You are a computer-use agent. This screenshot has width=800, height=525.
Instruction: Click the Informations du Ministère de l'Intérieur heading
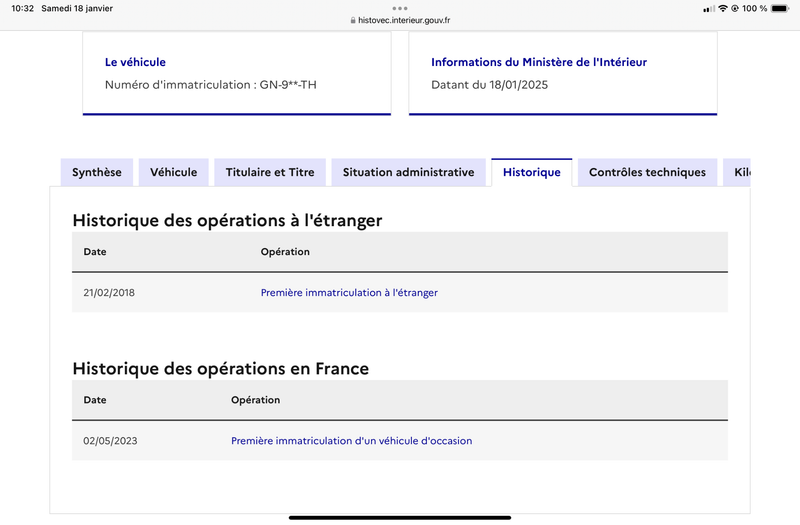pyautogui.click(x=539, y=62)
